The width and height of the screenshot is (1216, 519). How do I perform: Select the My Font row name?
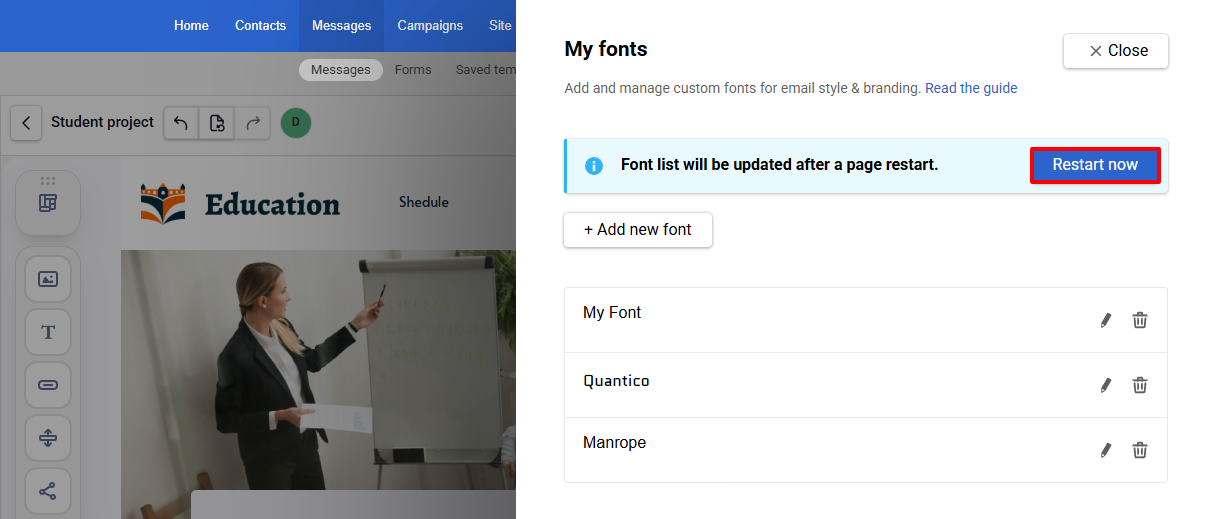[612, 312]
